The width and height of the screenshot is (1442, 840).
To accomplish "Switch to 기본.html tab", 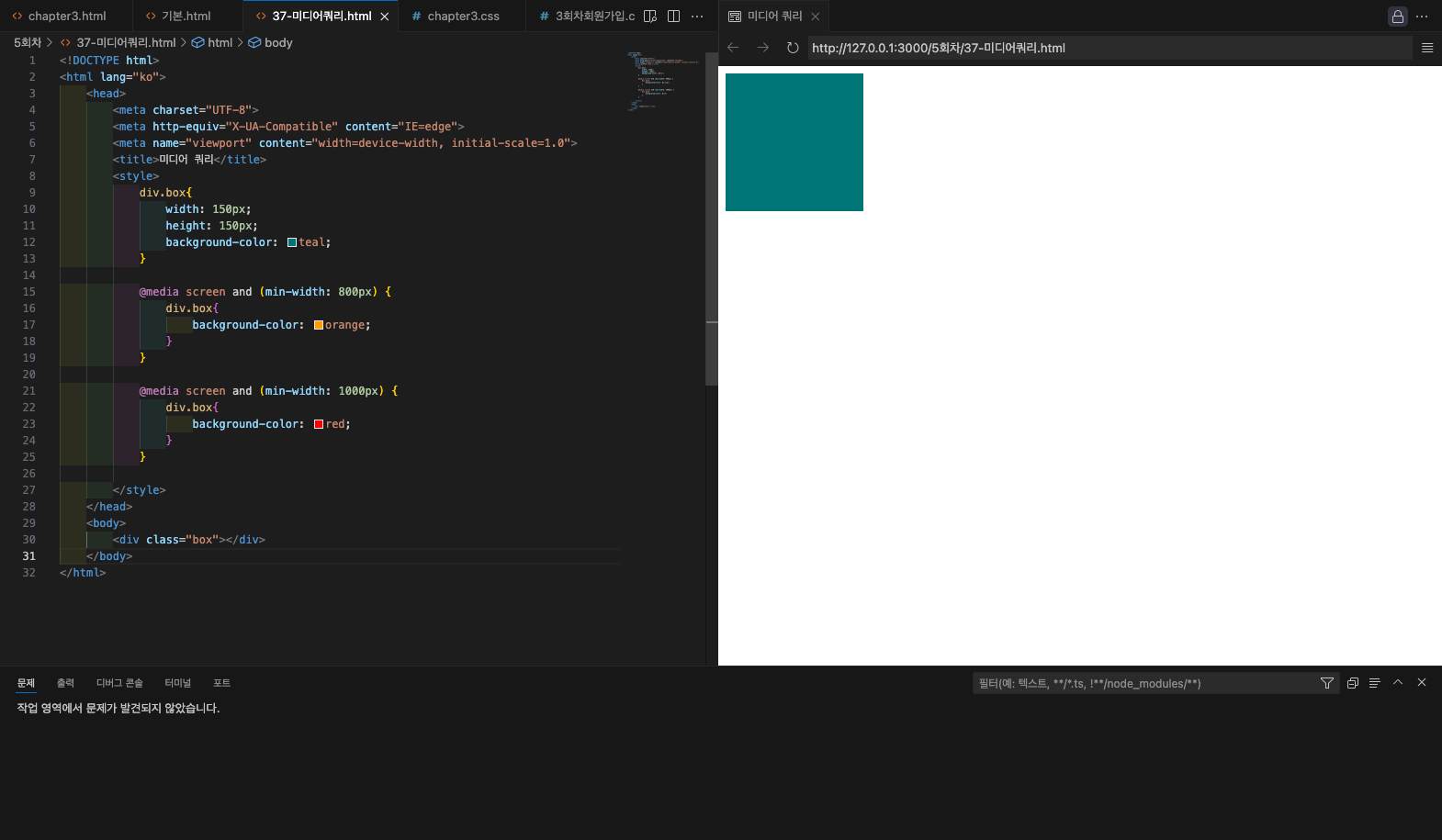I will (186, 17).
